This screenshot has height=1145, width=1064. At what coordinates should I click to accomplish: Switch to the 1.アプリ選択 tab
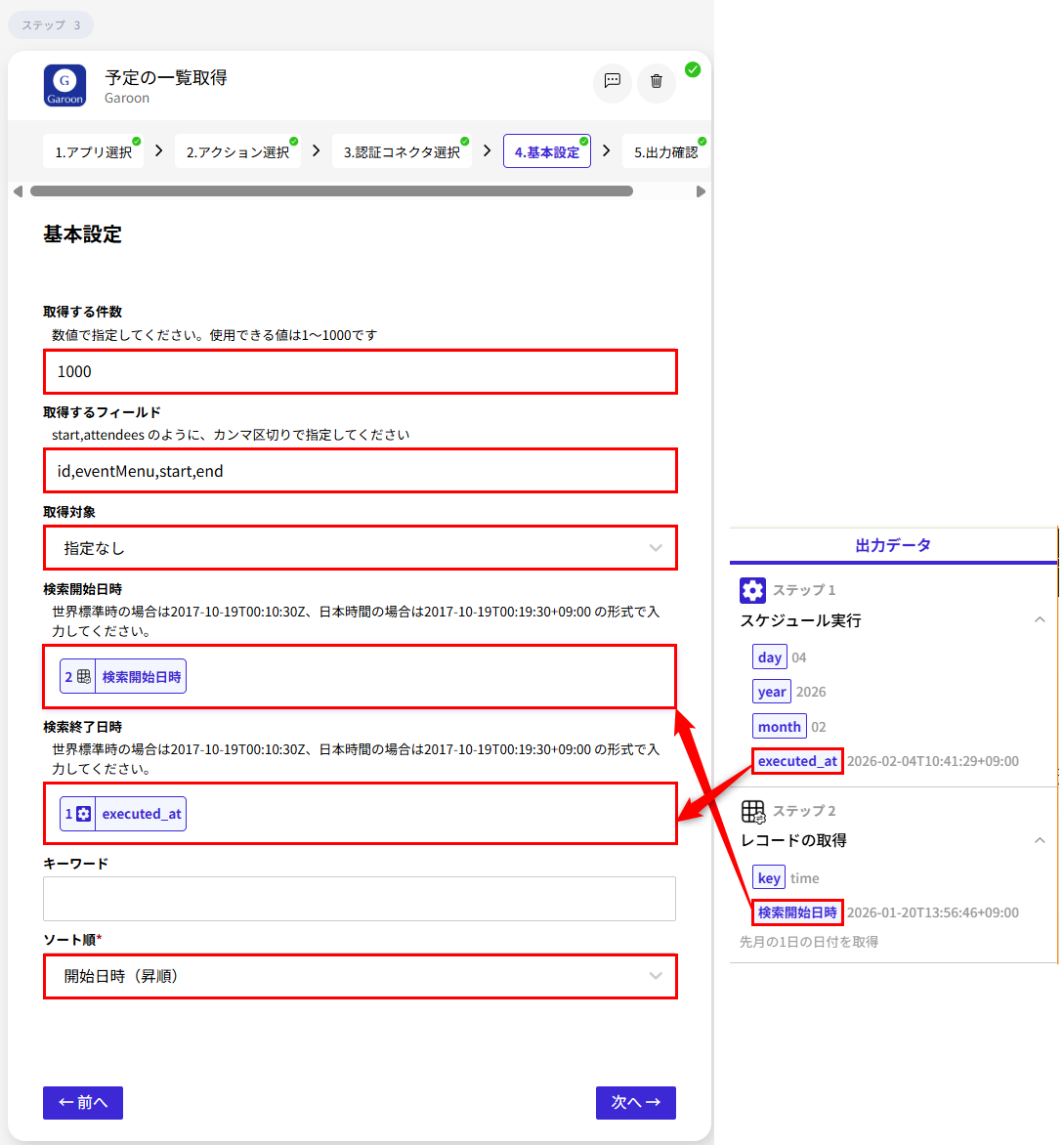pos(93,150)
